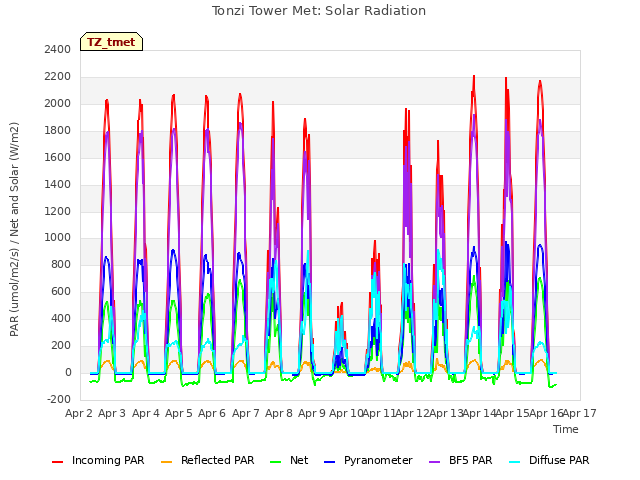Click the 1000 y-axis tick label
The height and width of the screenshot is (480, 640).
(58, 238)
